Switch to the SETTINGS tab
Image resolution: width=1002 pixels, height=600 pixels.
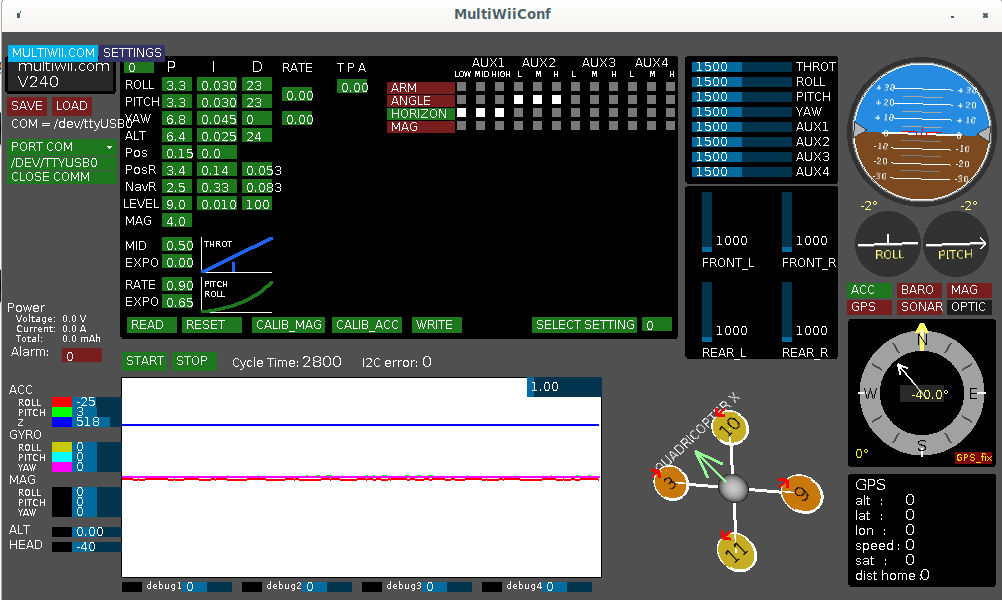(x=132, y=53)
